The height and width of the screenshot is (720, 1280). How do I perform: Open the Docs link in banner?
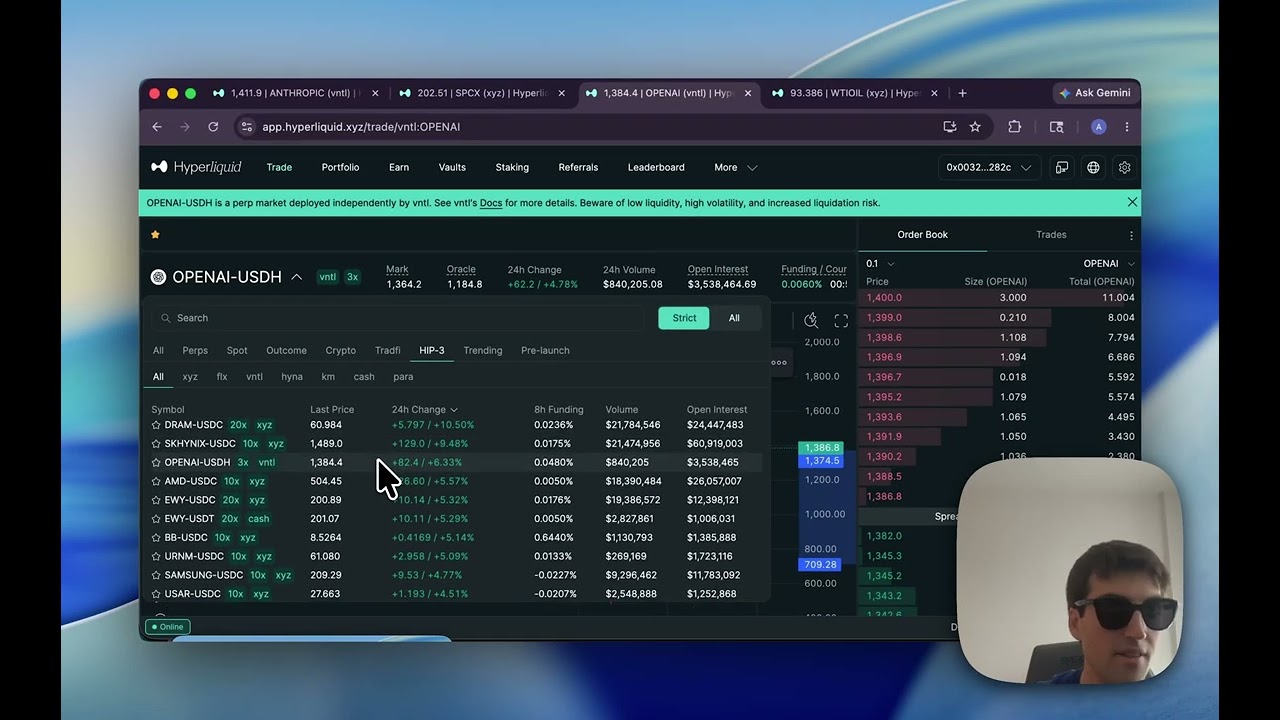coord(491,203)
